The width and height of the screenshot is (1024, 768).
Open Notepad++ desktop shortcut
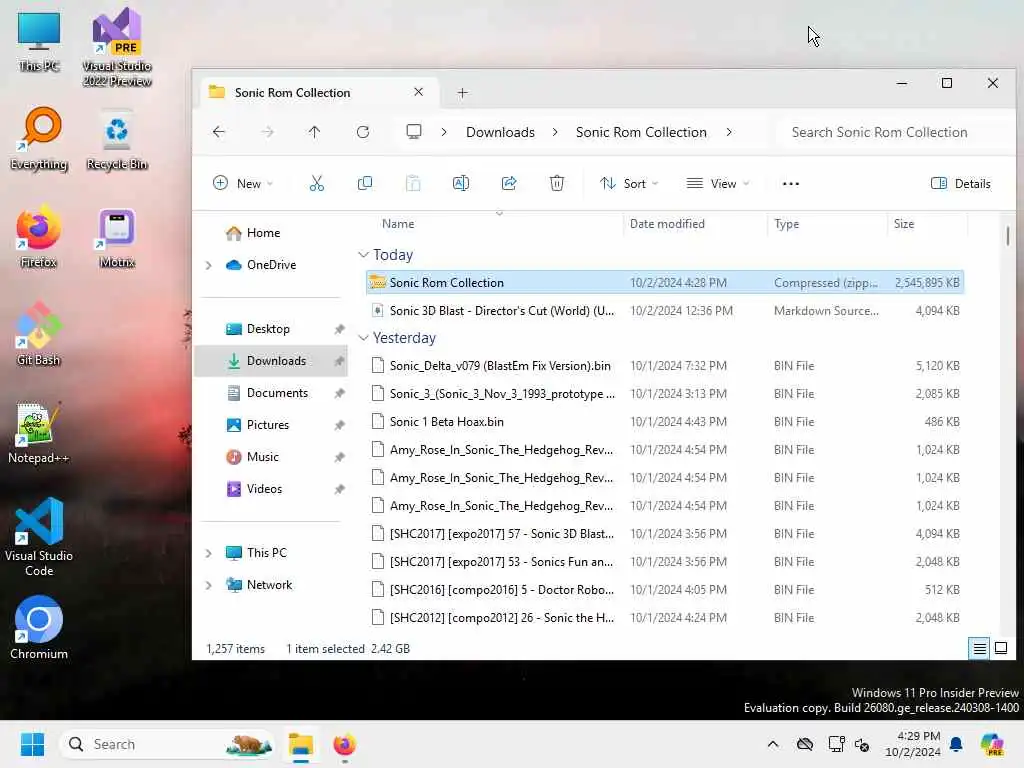tap(39, 432)
